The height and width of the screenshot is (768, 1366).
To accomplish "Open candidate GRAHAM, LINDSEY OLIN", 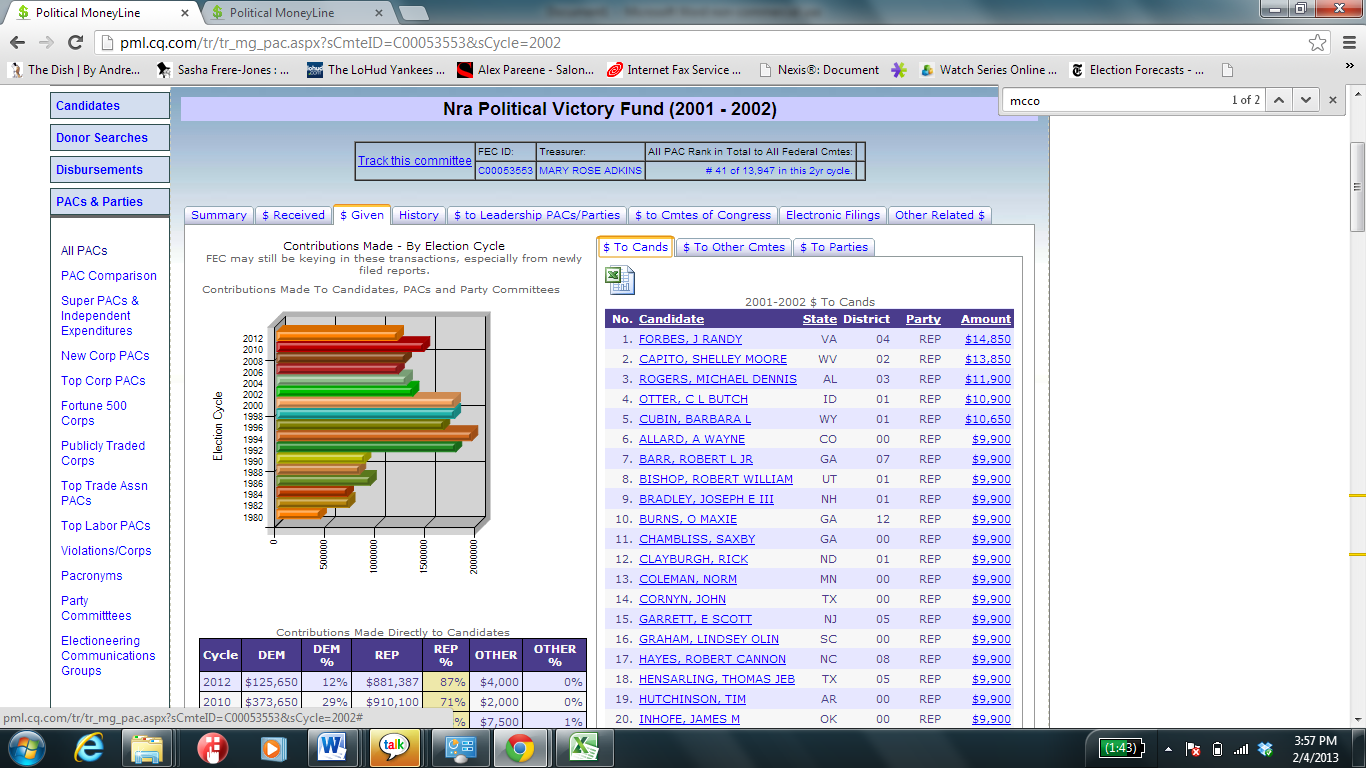I will point(709,639).
